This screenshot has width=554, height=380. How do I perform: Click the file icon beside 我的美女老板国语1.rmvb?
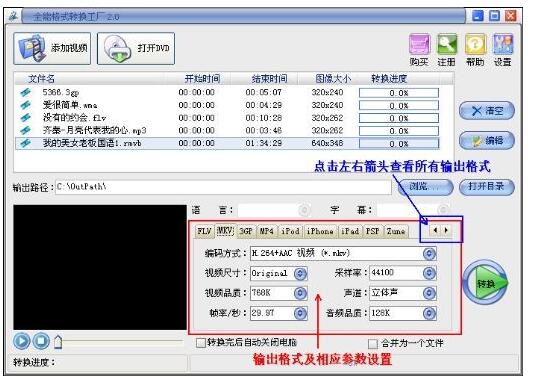point(25,143)
